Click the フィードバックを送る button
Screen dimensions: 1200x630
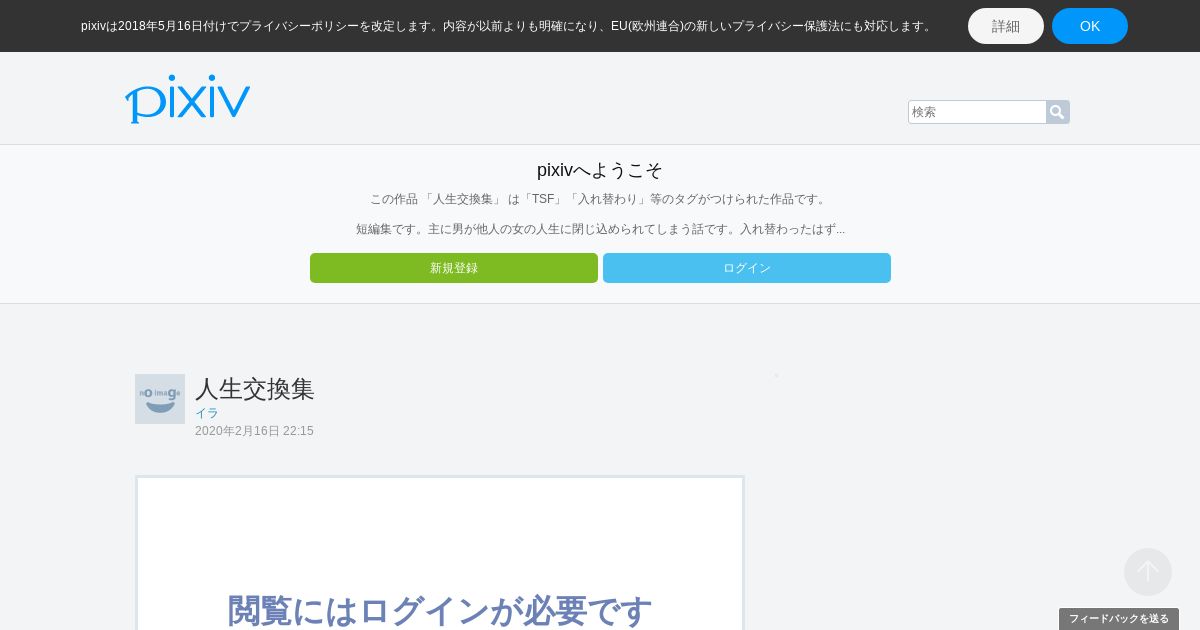(x=1119, y=619)
